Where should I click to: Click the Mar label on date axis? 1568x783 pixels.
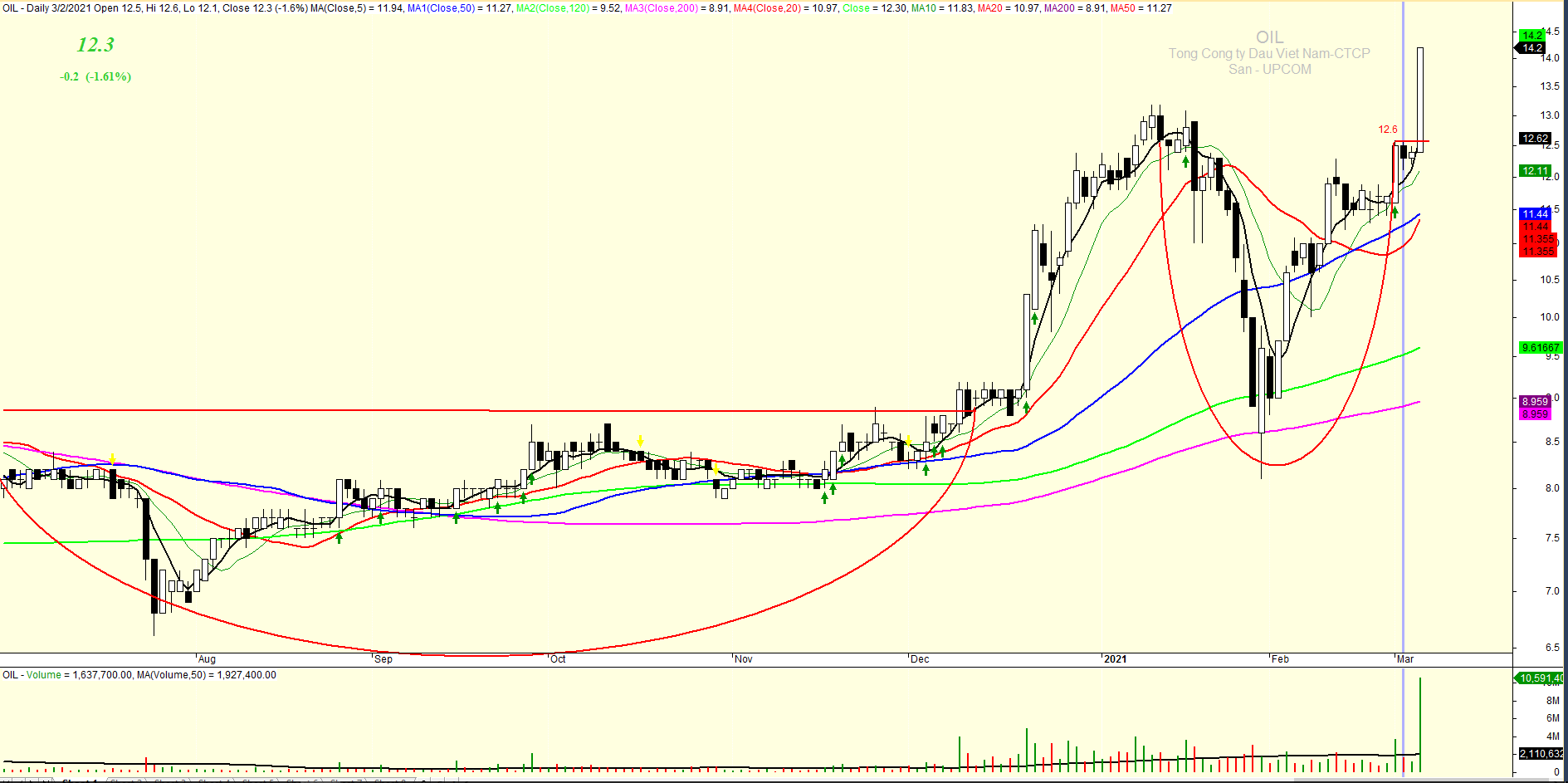(1404, 659)
